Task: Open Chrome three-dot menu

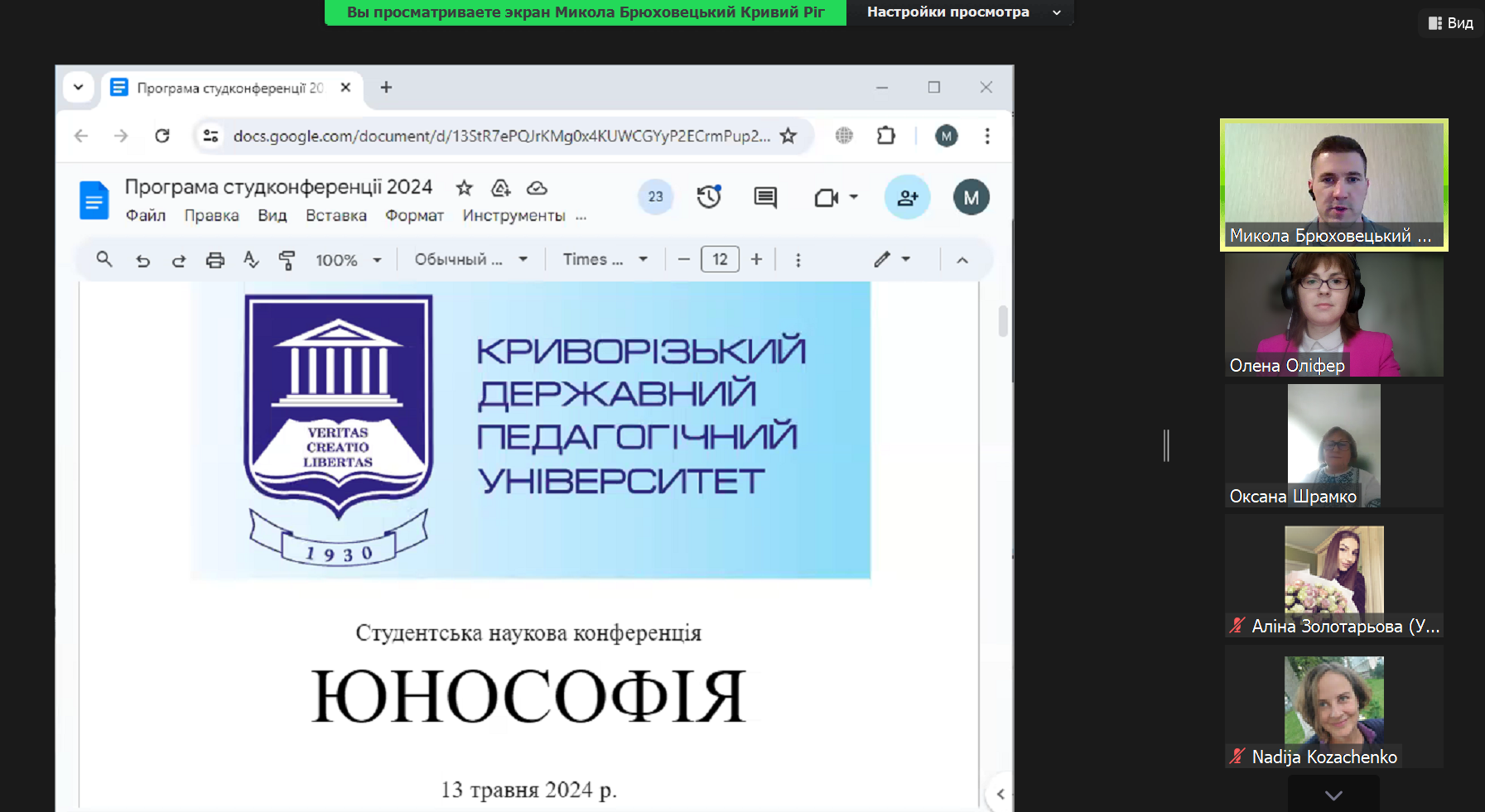Action: (x=987, y=136)
